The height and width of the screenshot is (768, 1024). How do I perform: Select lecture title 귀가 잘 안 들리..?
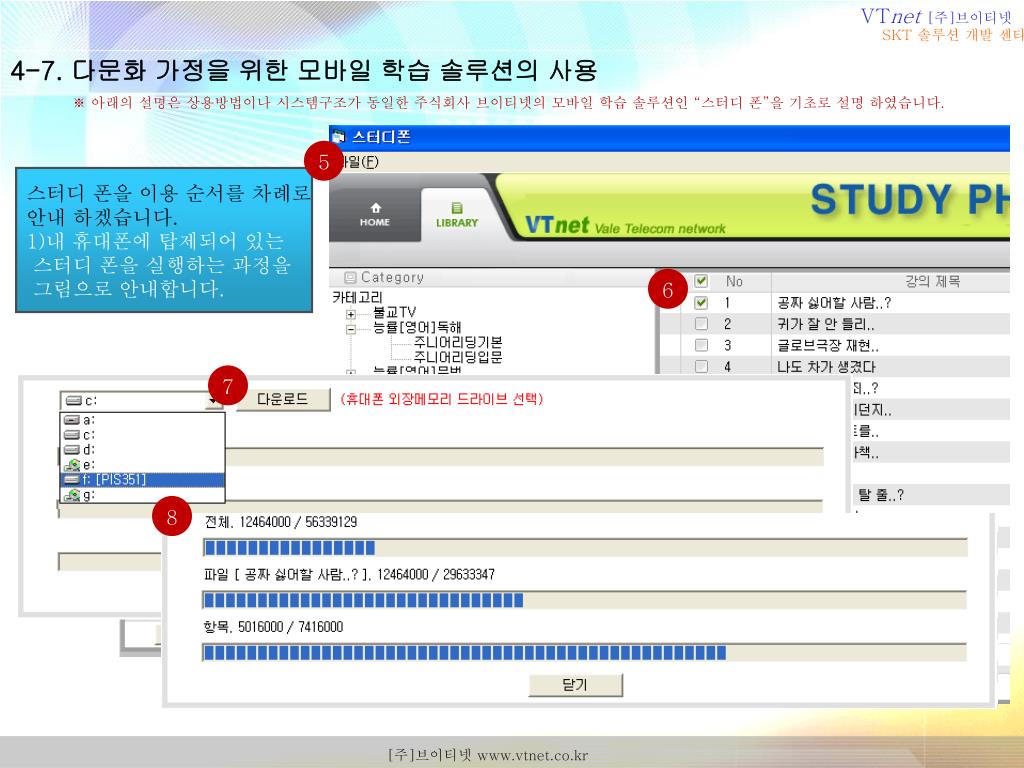(825, 324)
